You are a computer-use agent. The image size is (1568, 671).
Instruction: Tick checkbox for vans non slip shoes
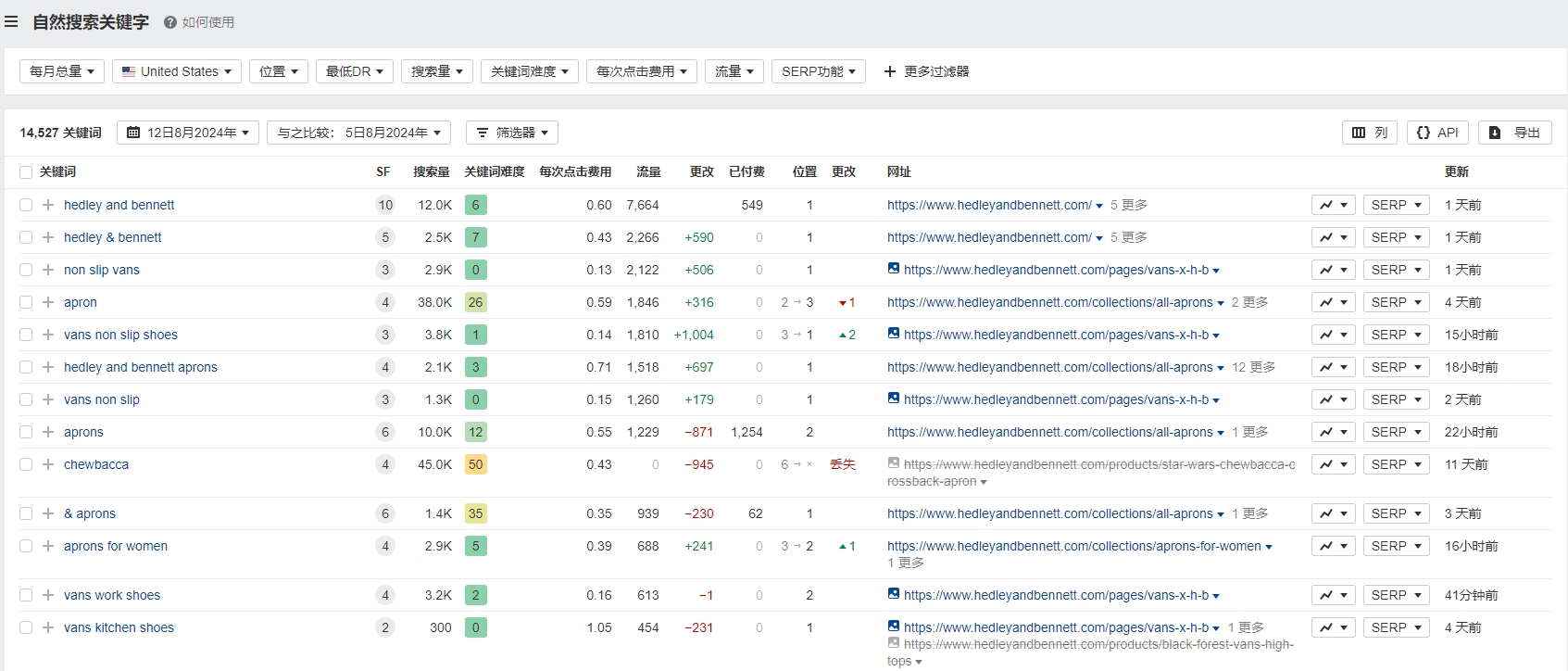[26, 335]
